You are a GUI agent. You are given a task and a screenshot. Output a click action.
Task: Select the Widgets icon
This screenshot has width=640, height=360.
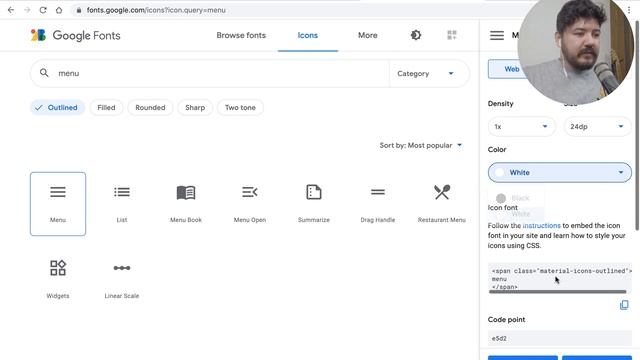pyautogui.click(x=58, y=280)
